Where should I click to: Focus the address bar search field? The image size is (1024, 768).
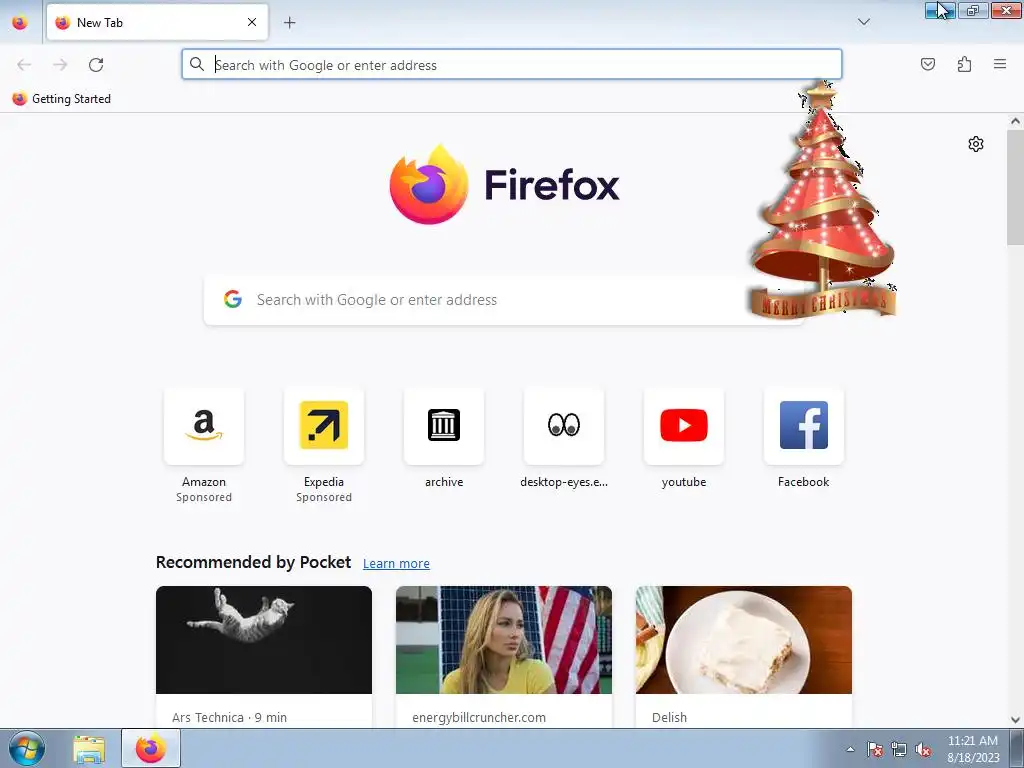point(511,65)
